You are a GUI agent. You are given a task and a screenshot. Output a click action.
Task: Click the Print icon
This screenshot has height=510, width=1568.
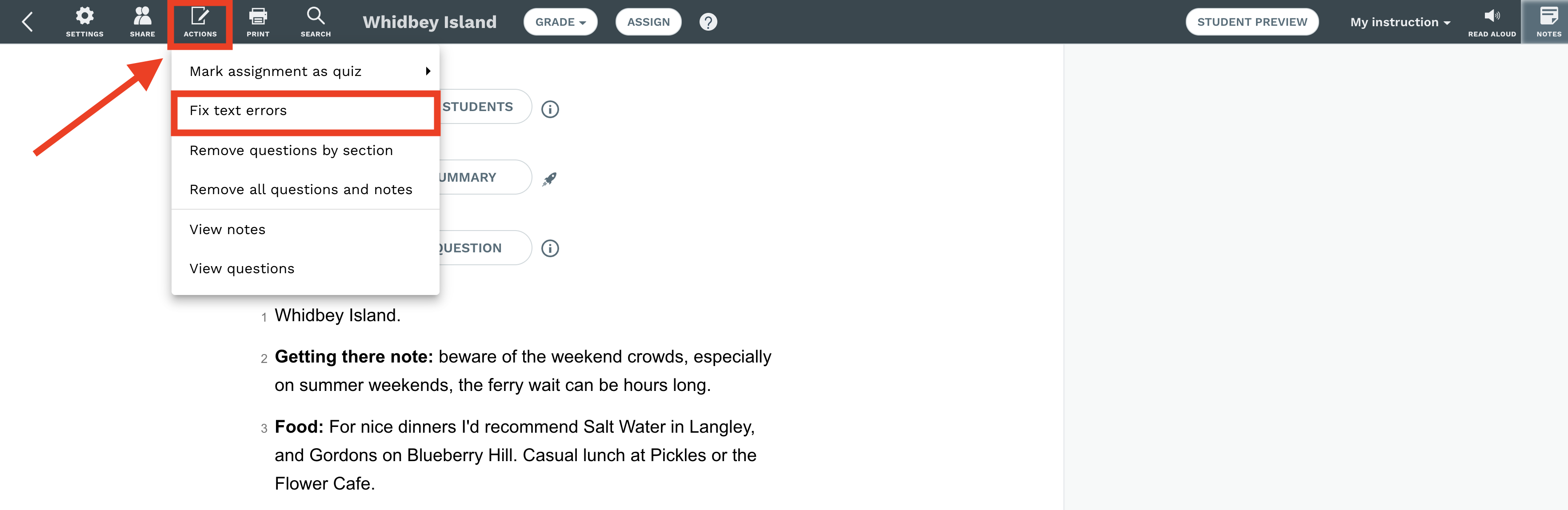[258, 16]
